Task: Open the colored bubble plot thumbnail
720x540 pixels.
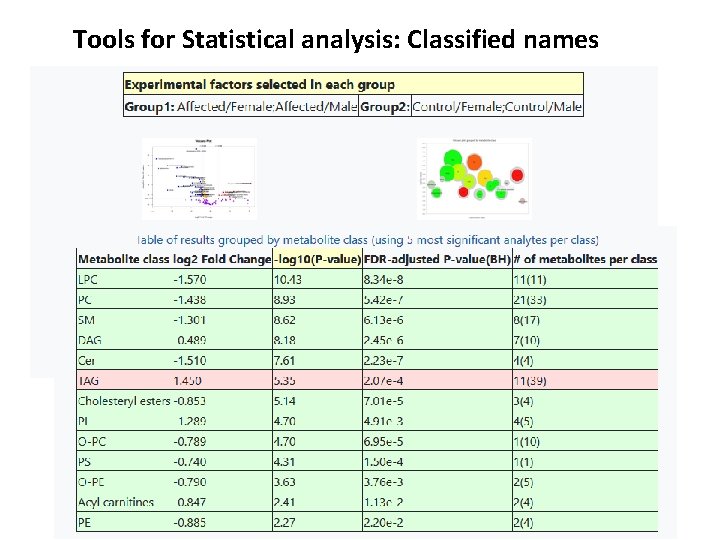Action: pos(474,177)
